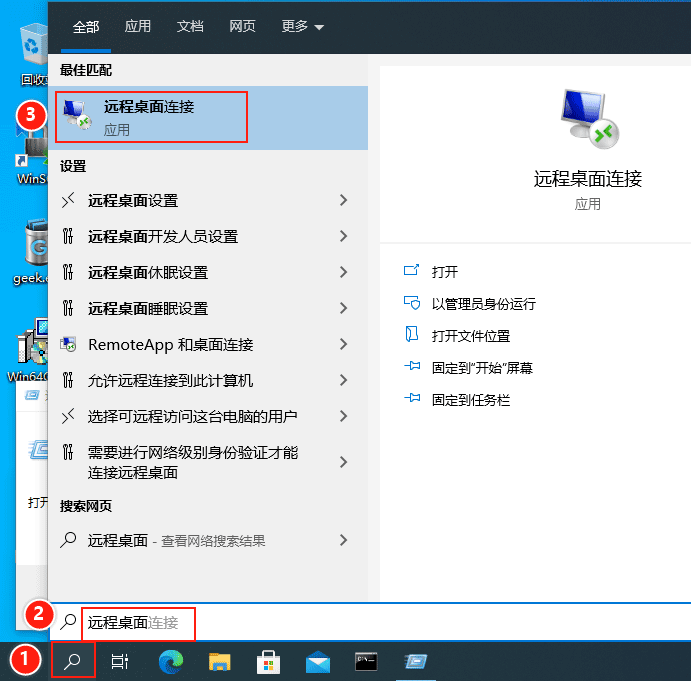Expand the 远程桌面开发人员设置 arrow
The image size is (691, 681).
pyautogui.click(x=344, y=236)
